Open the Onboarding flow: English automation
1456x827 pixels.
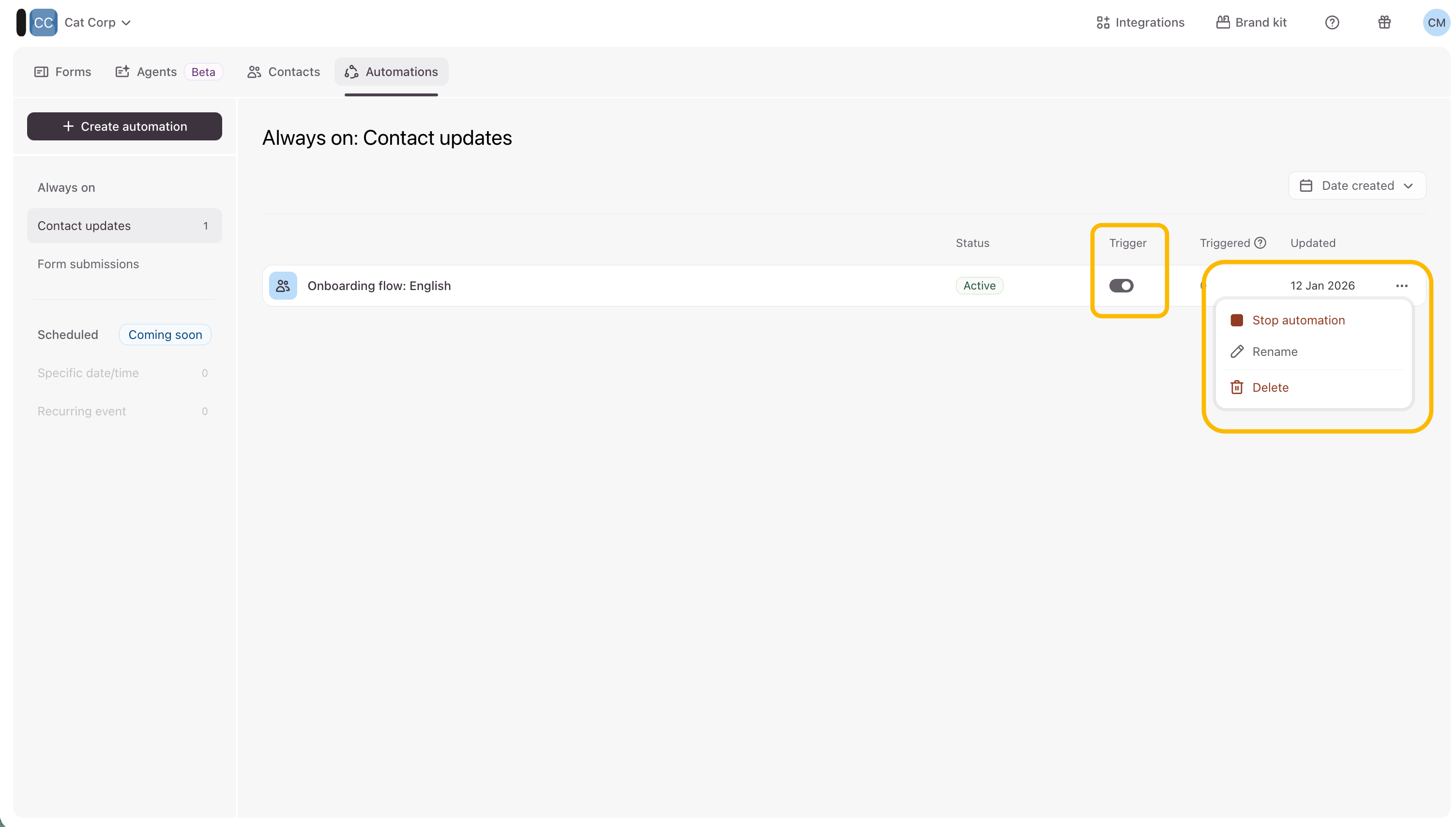point(379,286)
